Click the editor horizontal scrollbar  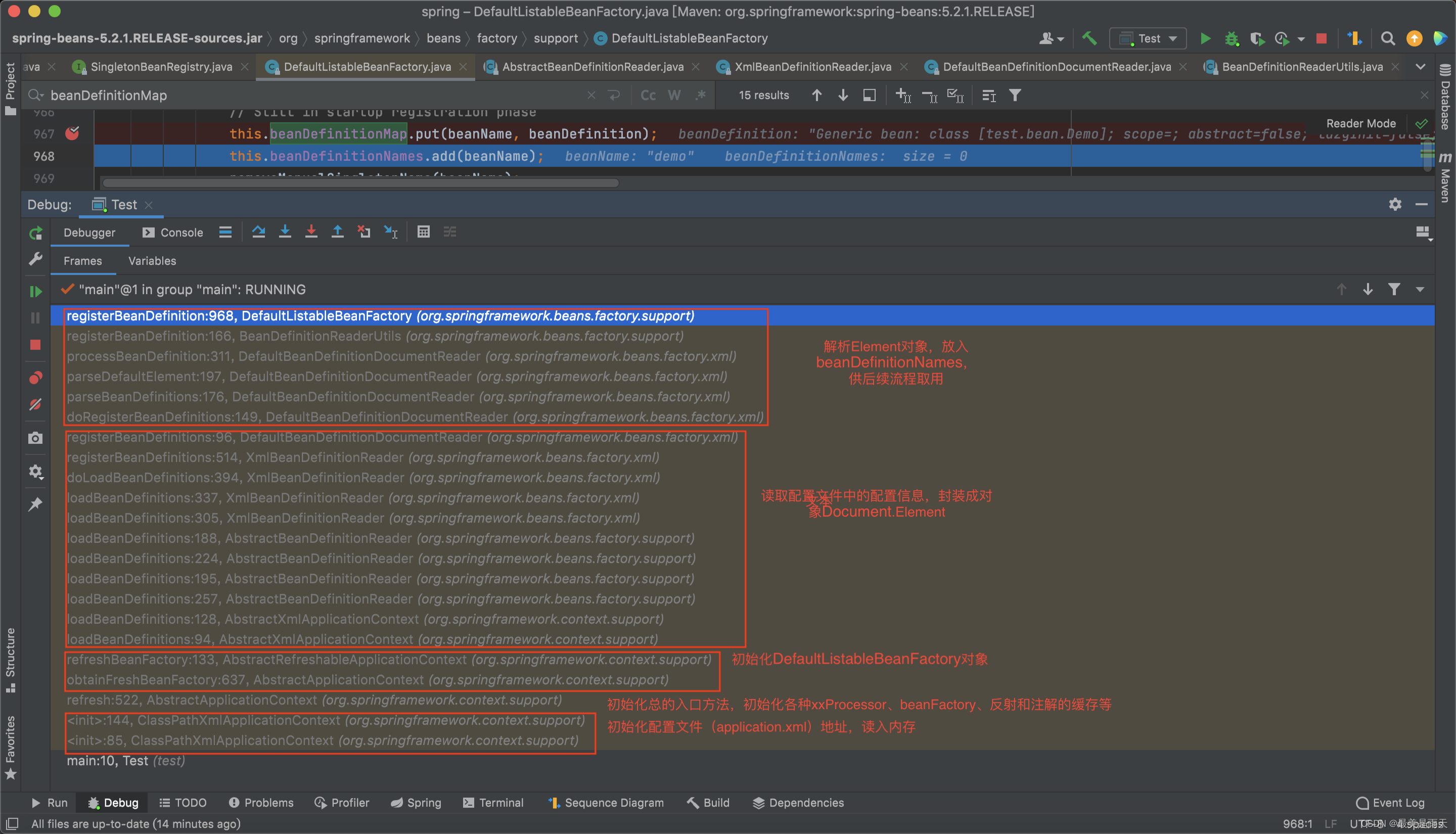click(x=361, y=183)
